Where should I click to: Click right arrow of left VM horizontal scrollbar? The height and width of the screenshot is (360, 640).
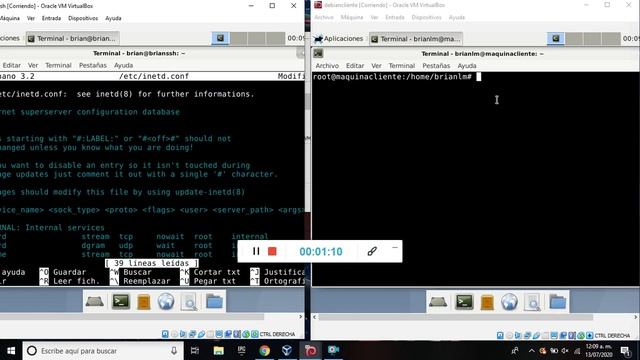tap(301, 317)
